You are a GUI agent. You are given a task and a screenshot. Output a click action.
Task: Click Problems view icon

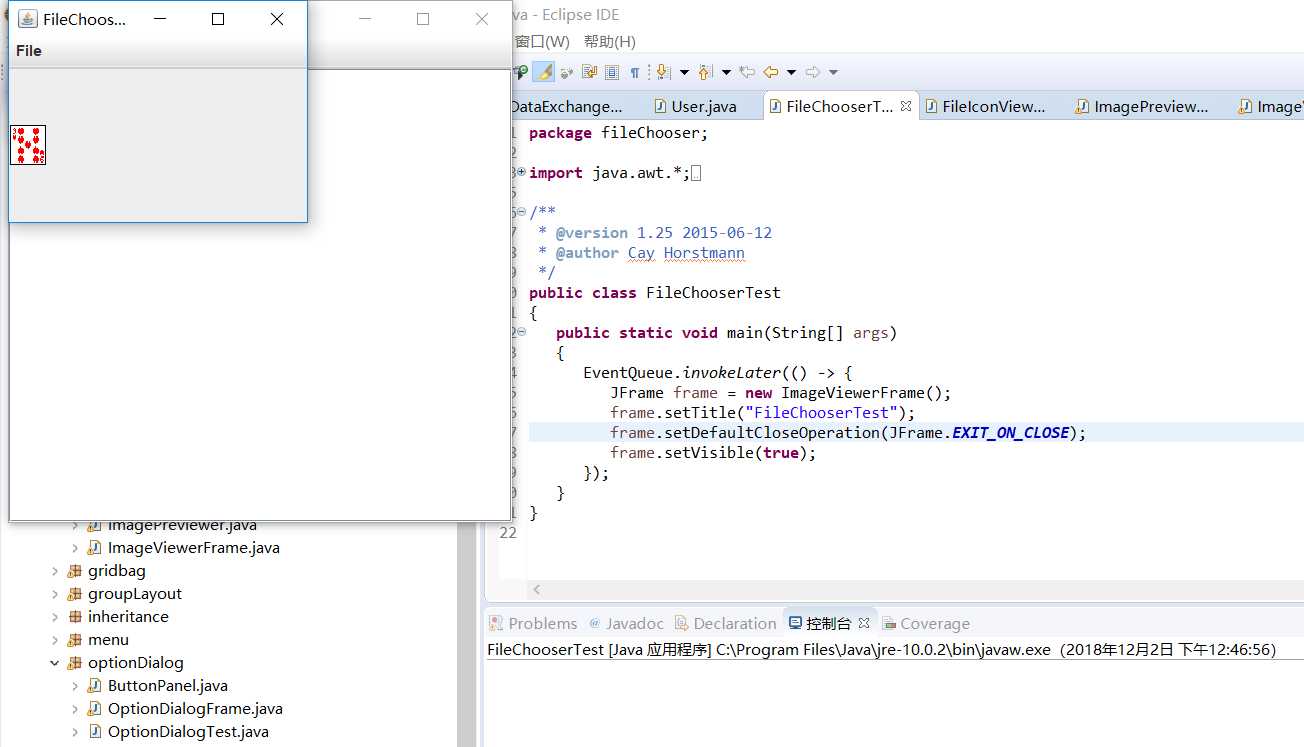496,623
